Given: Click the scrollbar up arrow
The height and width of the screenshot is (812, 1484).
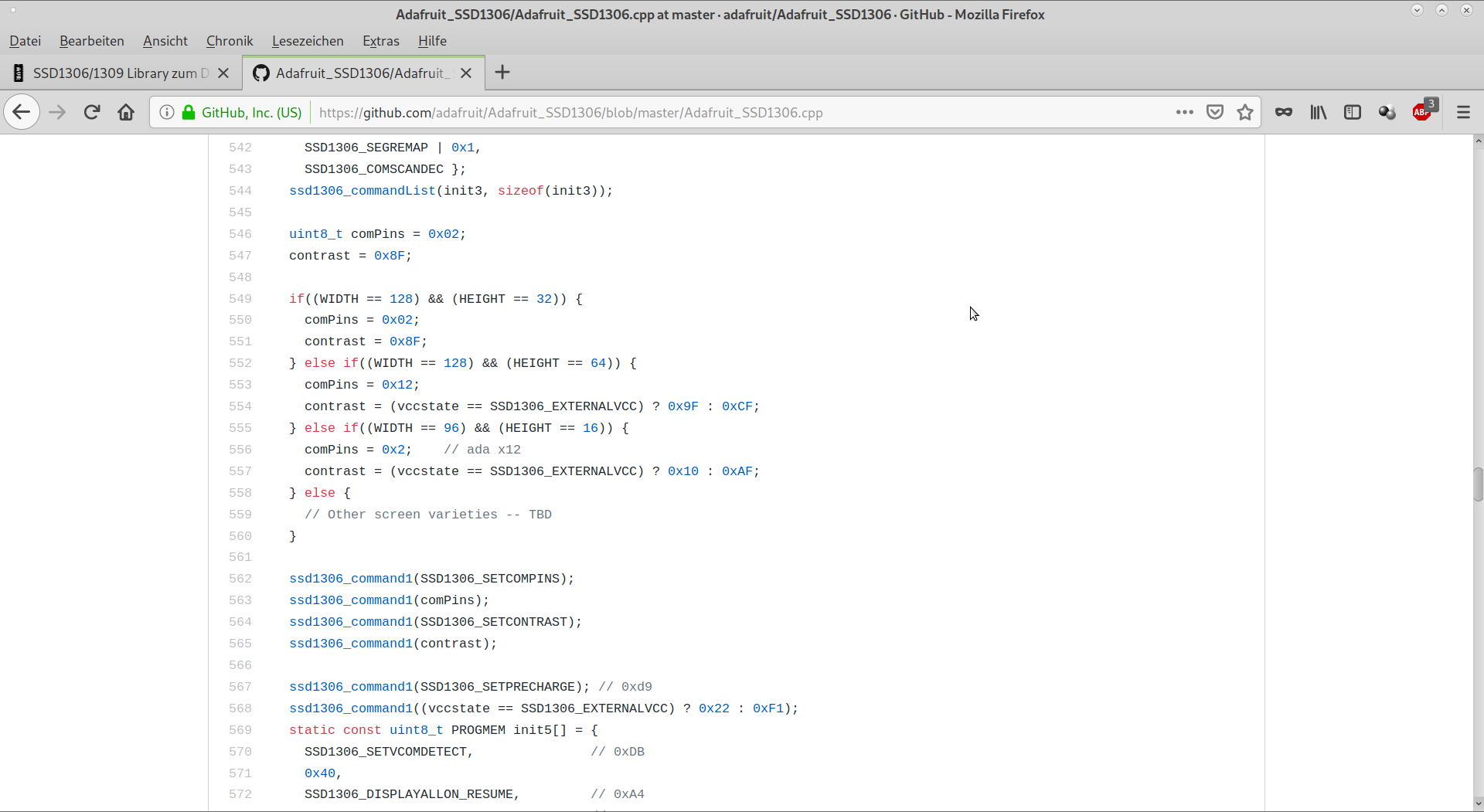Looking at the screenshot, I should (x=1478, y=141).
